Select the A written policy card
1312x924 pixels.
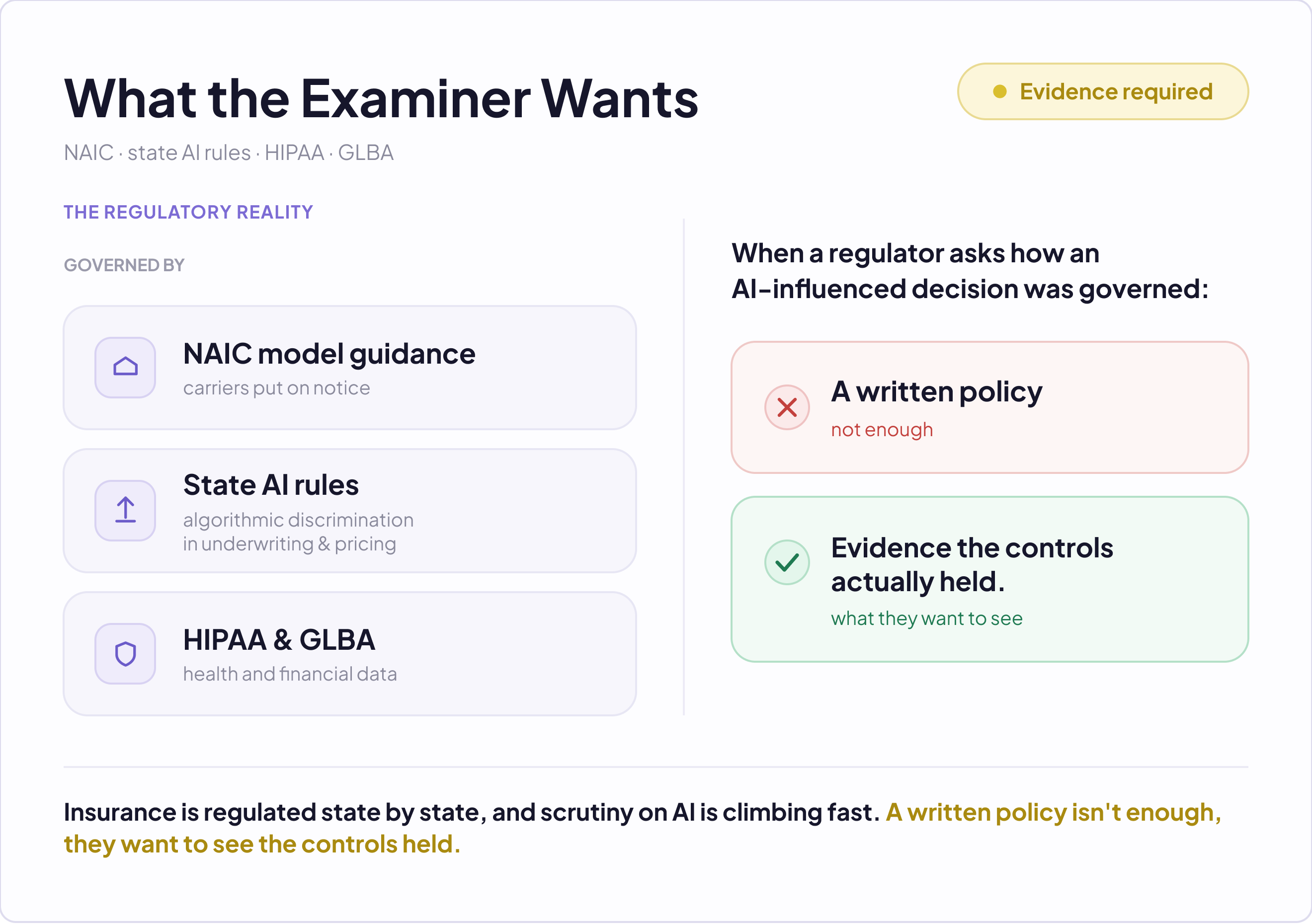pyautogui.click(x=989, y=407)
